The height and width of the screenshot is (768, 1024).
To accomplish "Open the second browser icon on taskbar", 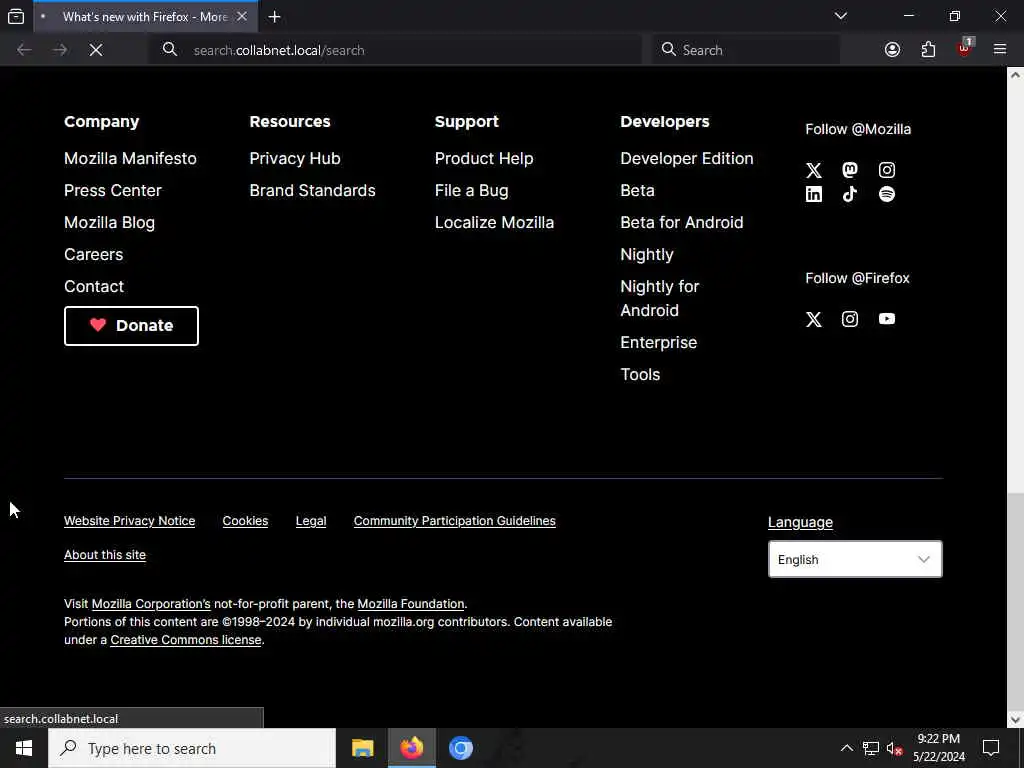I will point(460,748).
